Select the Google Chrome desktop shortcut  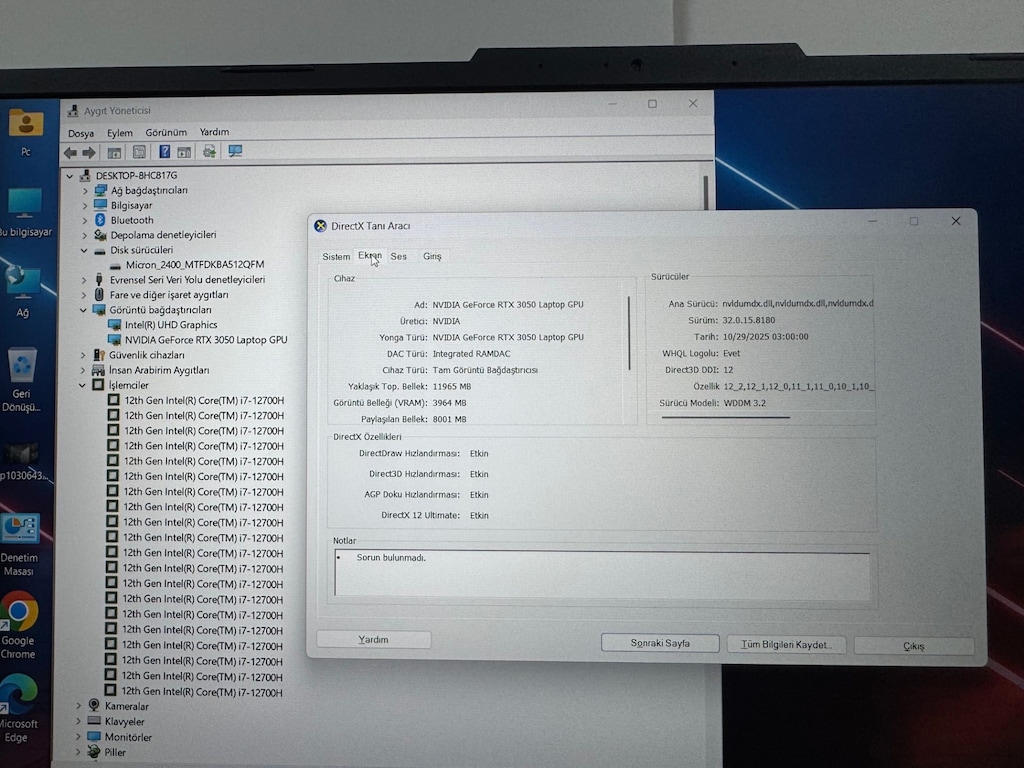18,626
